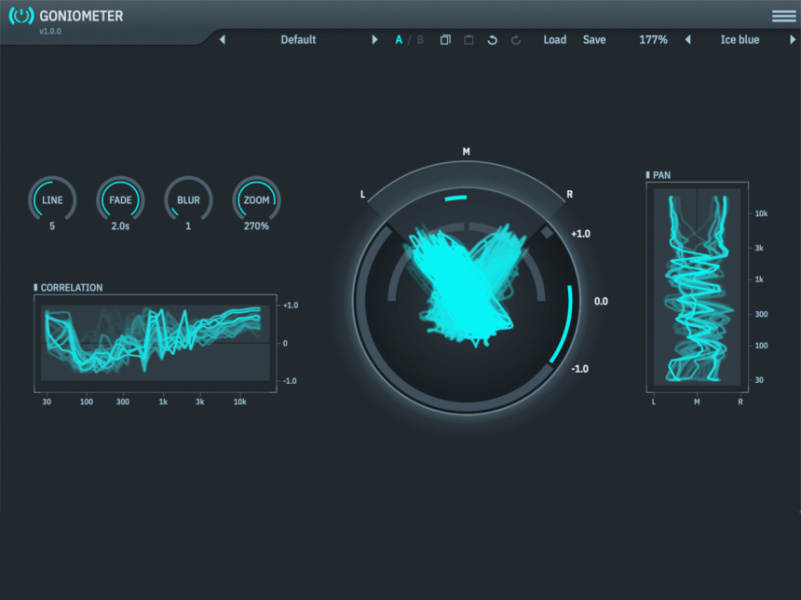Image resolution: width=801 pixels, height=600 pixels.
Task: Toggle the Pan panel indicator
Action: 648,175
